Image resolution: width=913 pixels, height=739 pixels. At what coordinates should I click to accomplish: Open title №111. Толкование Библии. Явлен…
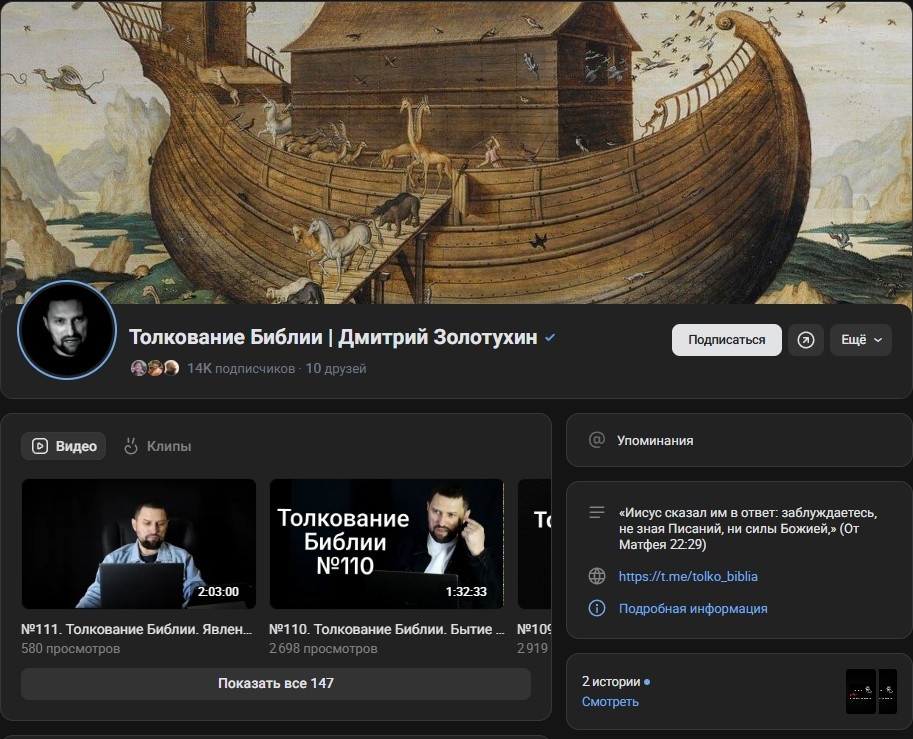point(137,629)
